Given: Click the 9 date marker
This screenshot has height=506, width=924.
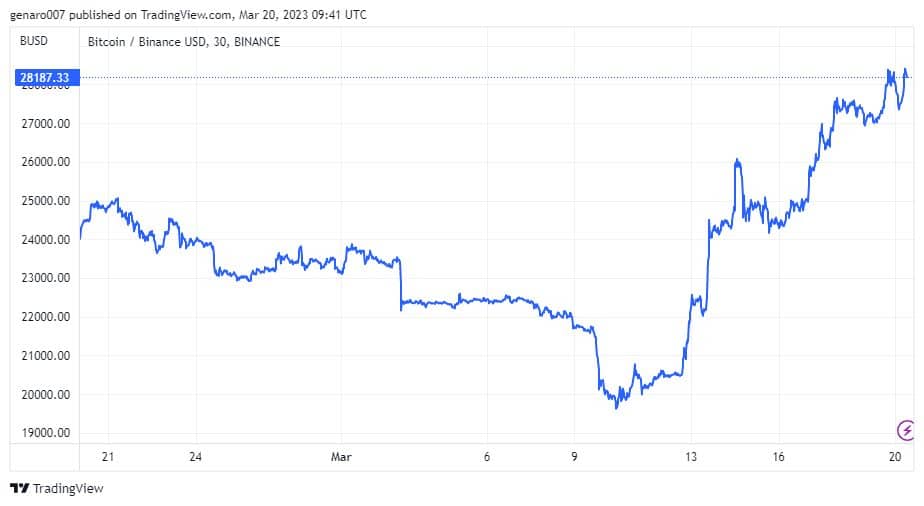Looking at the screenshot, I should click(574, 457).
